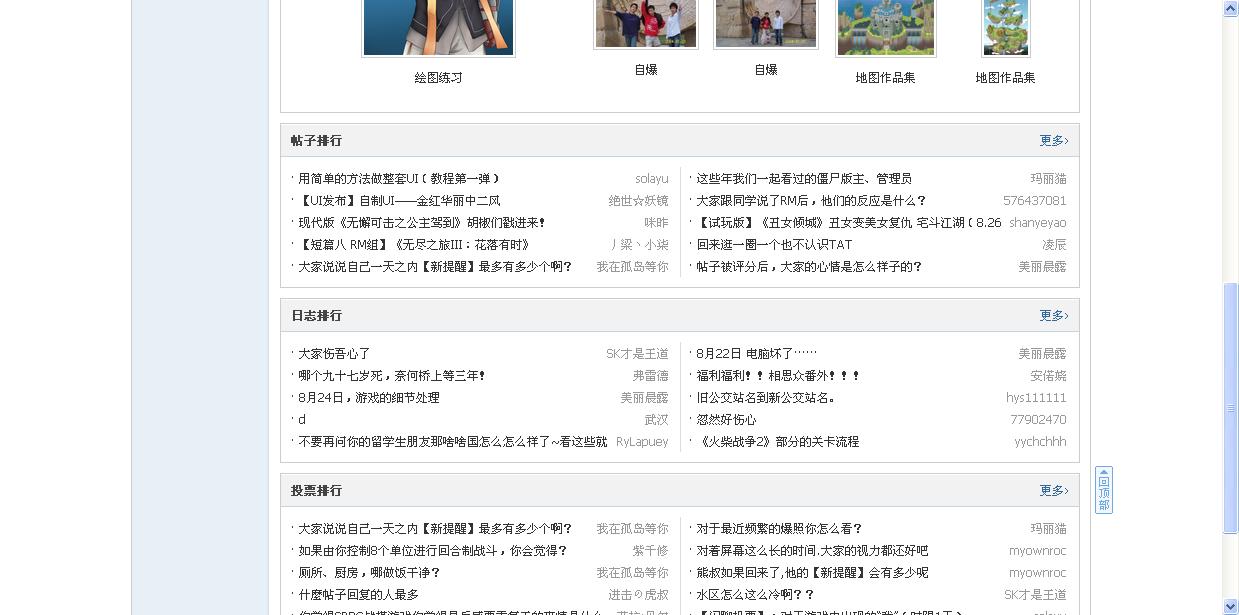Click author 576437081
This screenshot has width=1239, height=615.
tap(1035, 201)
